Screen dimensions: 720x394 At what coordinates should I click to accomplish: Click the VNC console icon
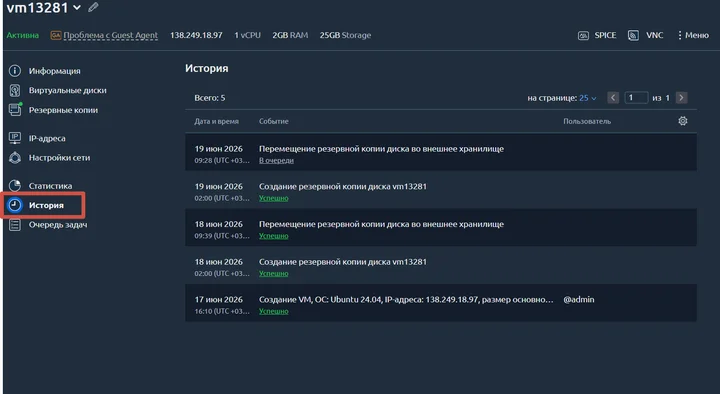[633, 35]
